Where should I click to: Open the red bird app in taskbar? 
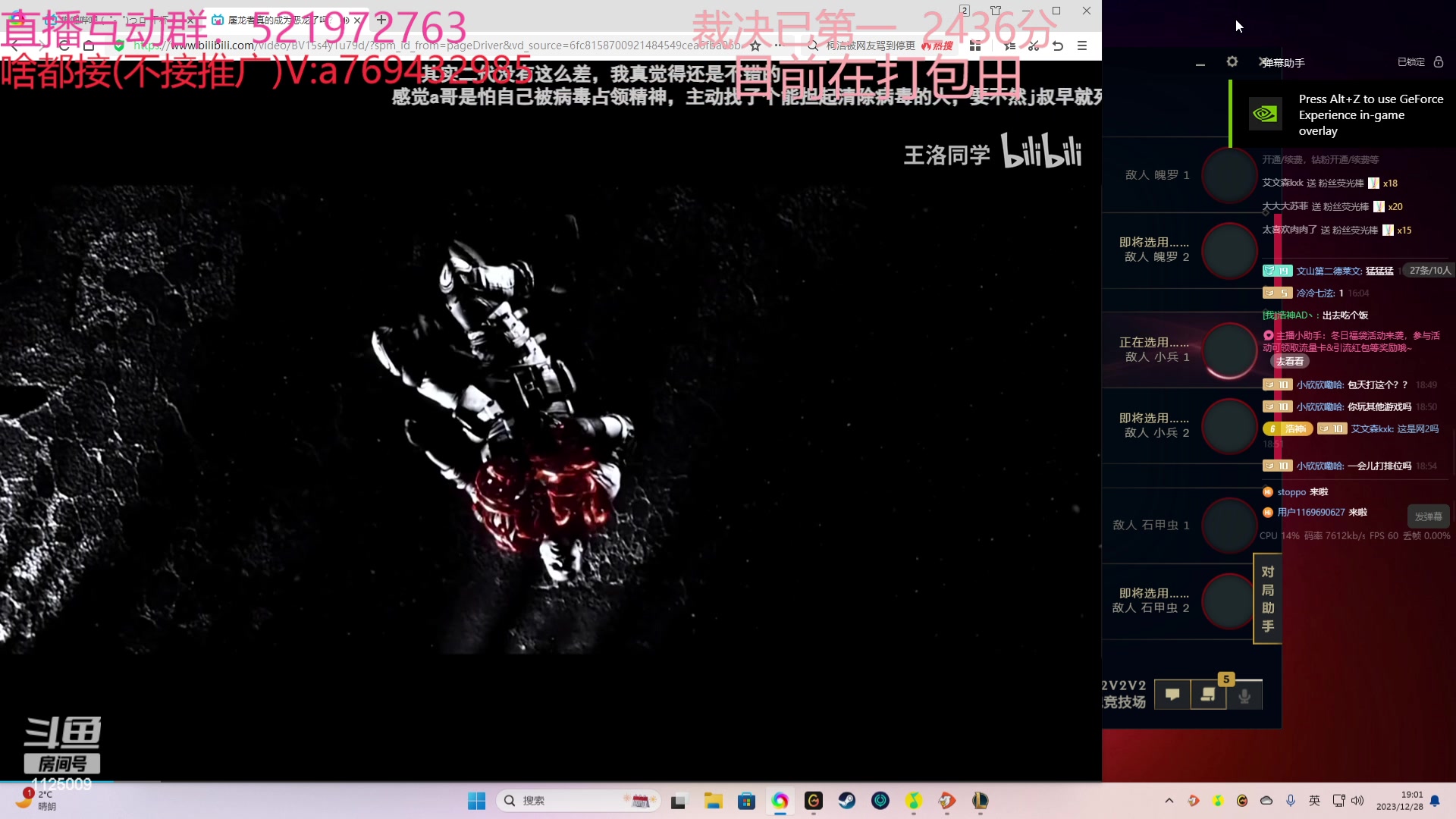946,801
